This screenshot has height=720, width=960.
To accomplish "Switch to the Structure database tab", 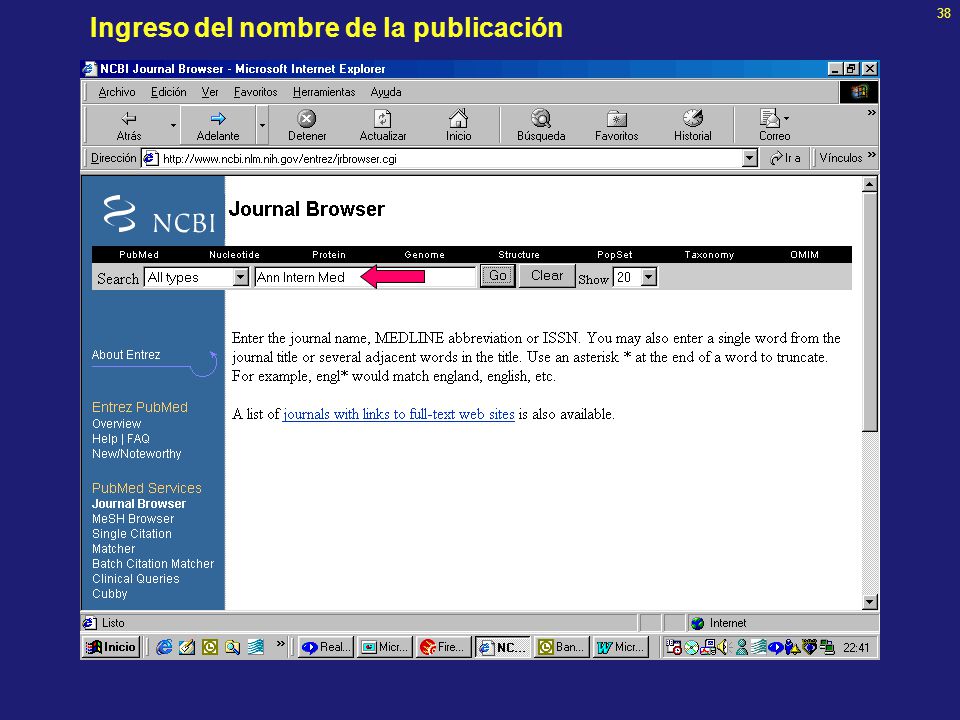I will [519, 255].
